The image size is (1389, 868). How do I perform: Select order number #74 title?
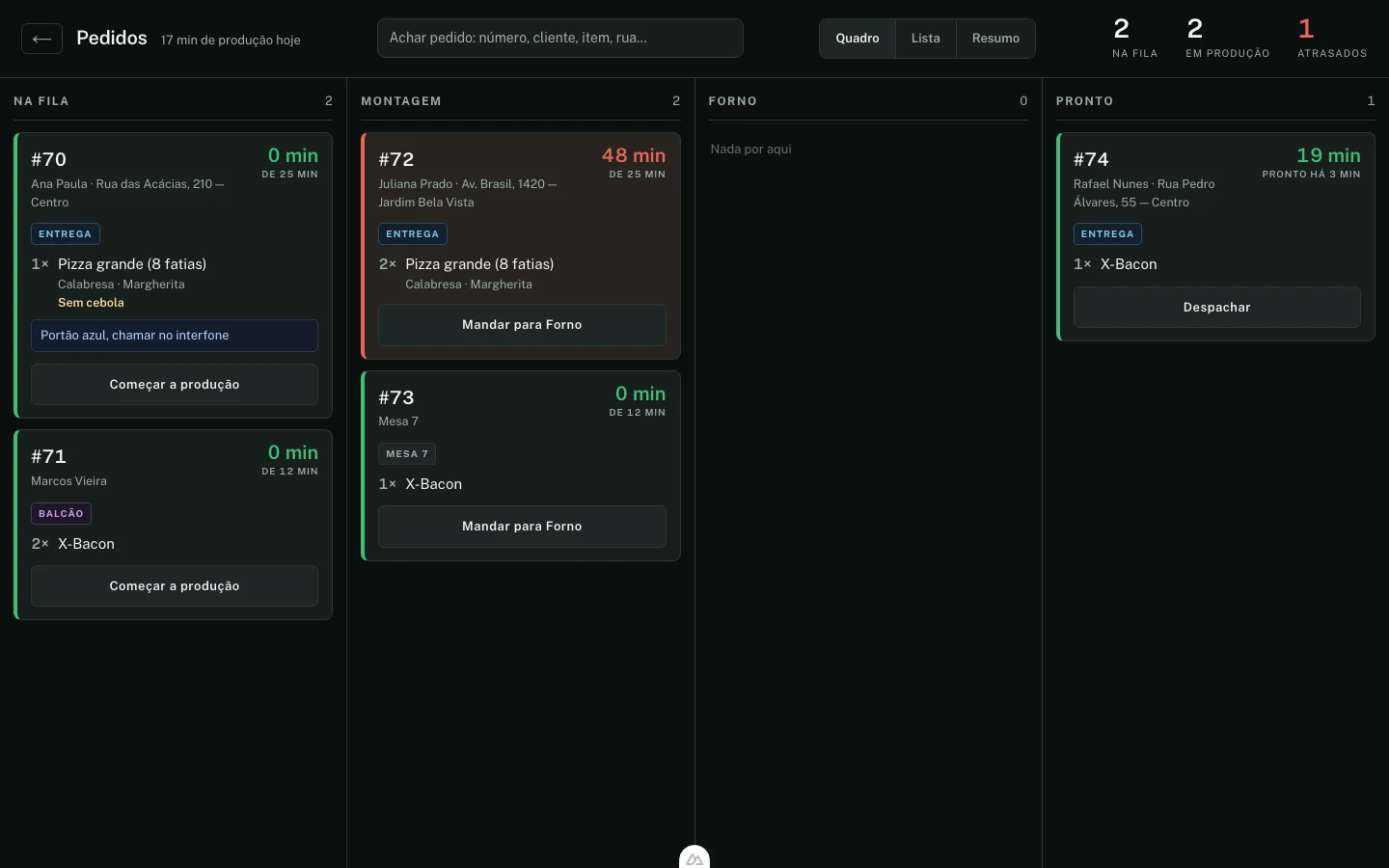click(1091, 160)
